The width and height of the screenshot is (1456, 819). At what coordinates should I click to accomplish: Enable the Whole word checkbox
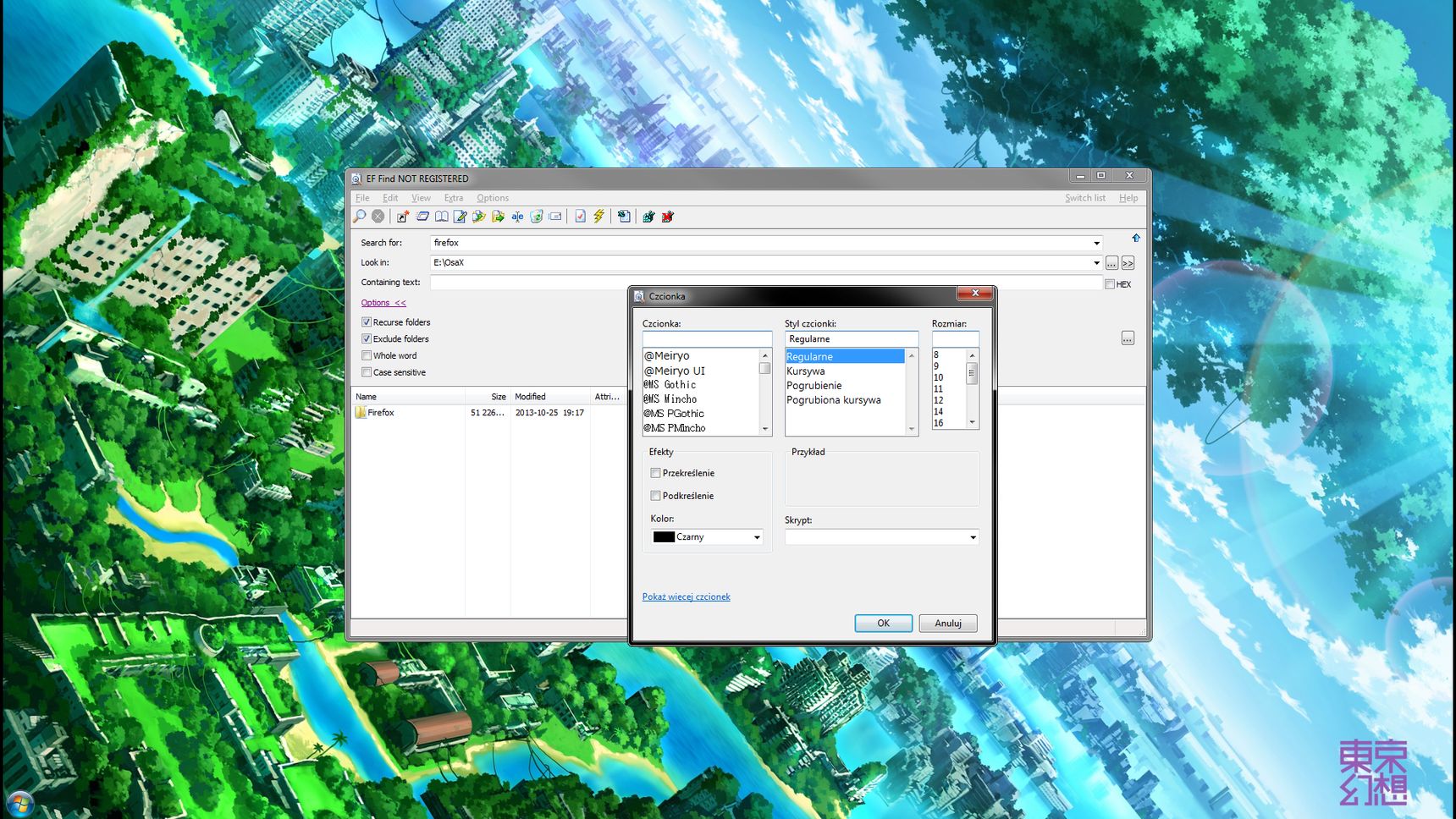click(x=367, y=356)
